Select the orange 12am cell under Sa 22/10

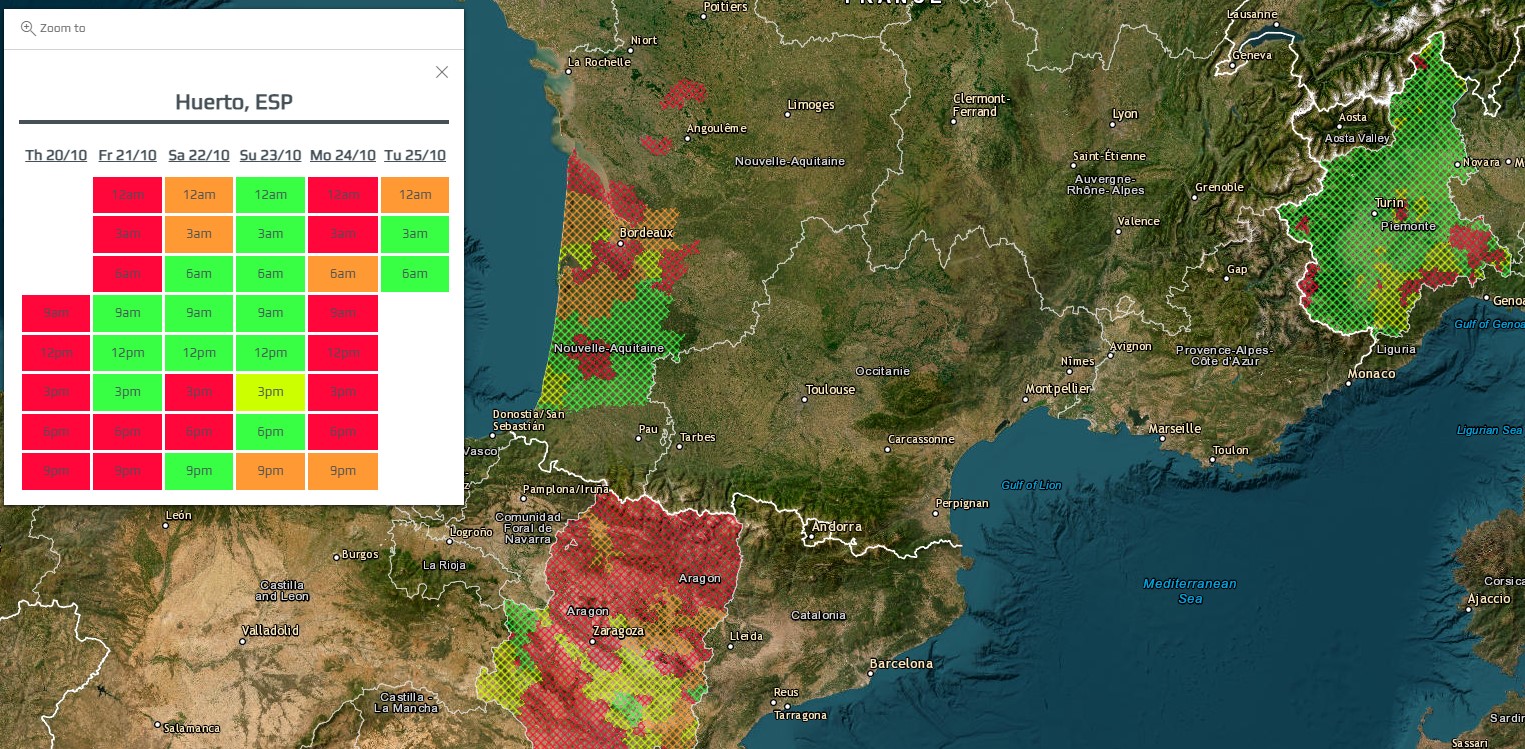(x=199, y=195)
